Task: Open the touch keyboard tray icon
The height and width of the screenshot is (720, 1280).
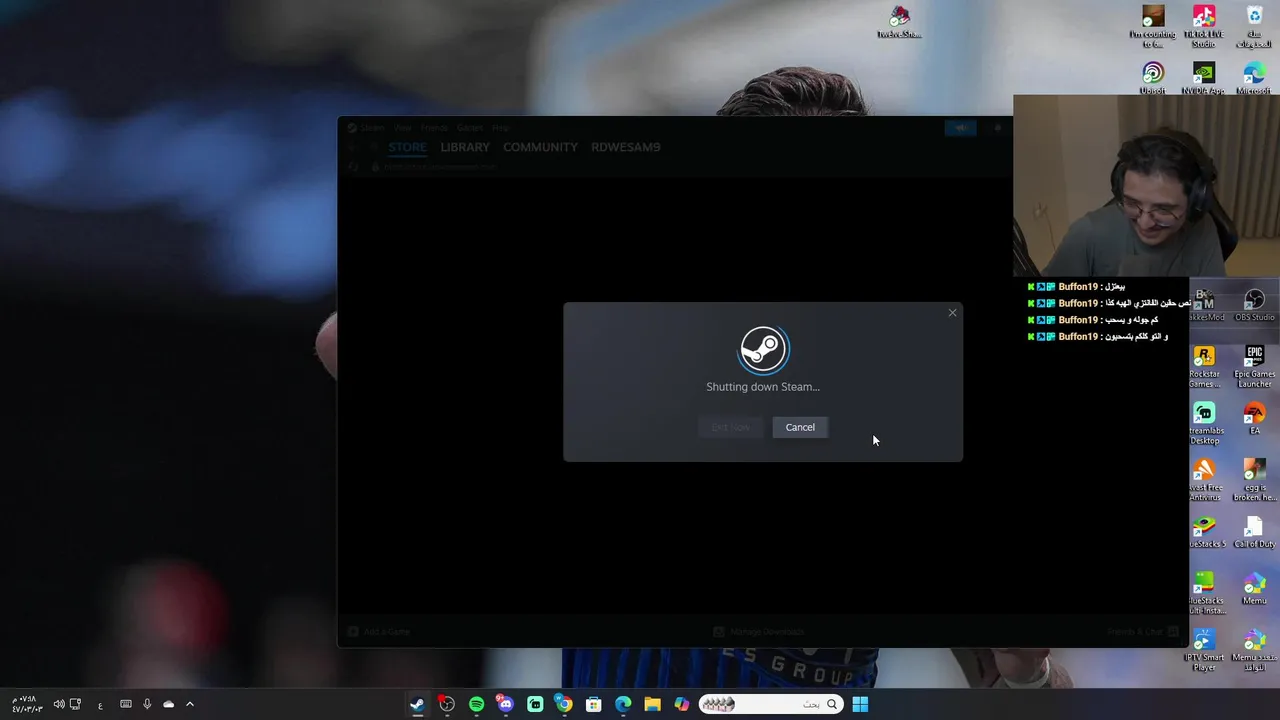Action: click(126, 704)
